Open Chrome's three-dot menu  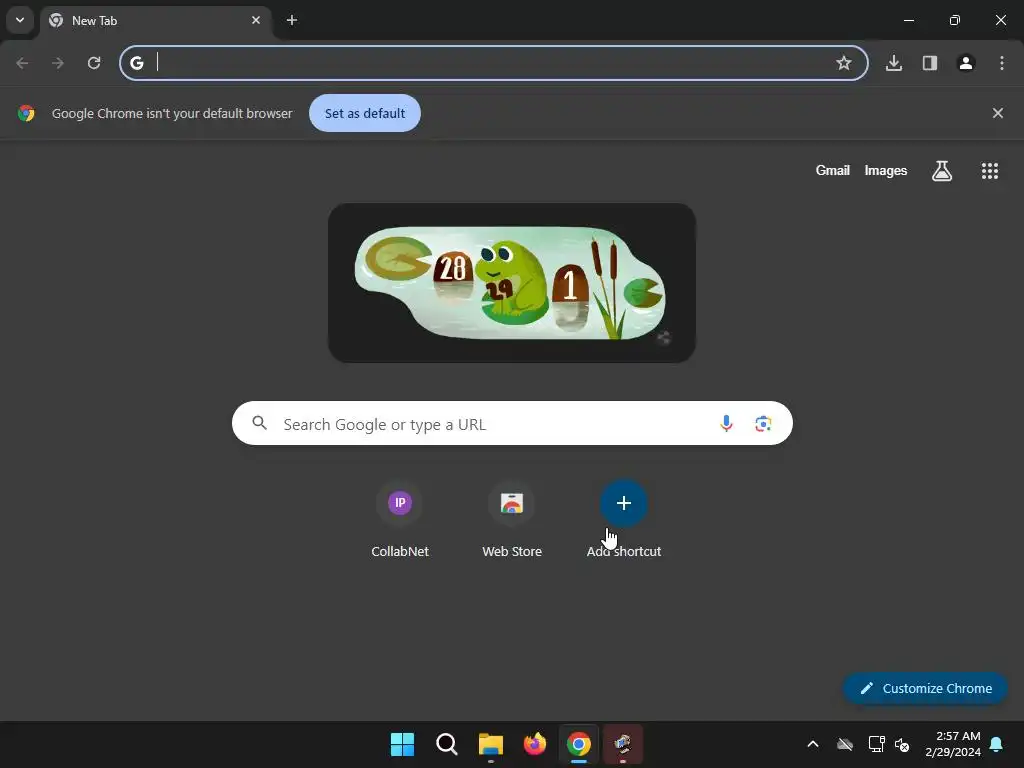(x=1002, y=63)
